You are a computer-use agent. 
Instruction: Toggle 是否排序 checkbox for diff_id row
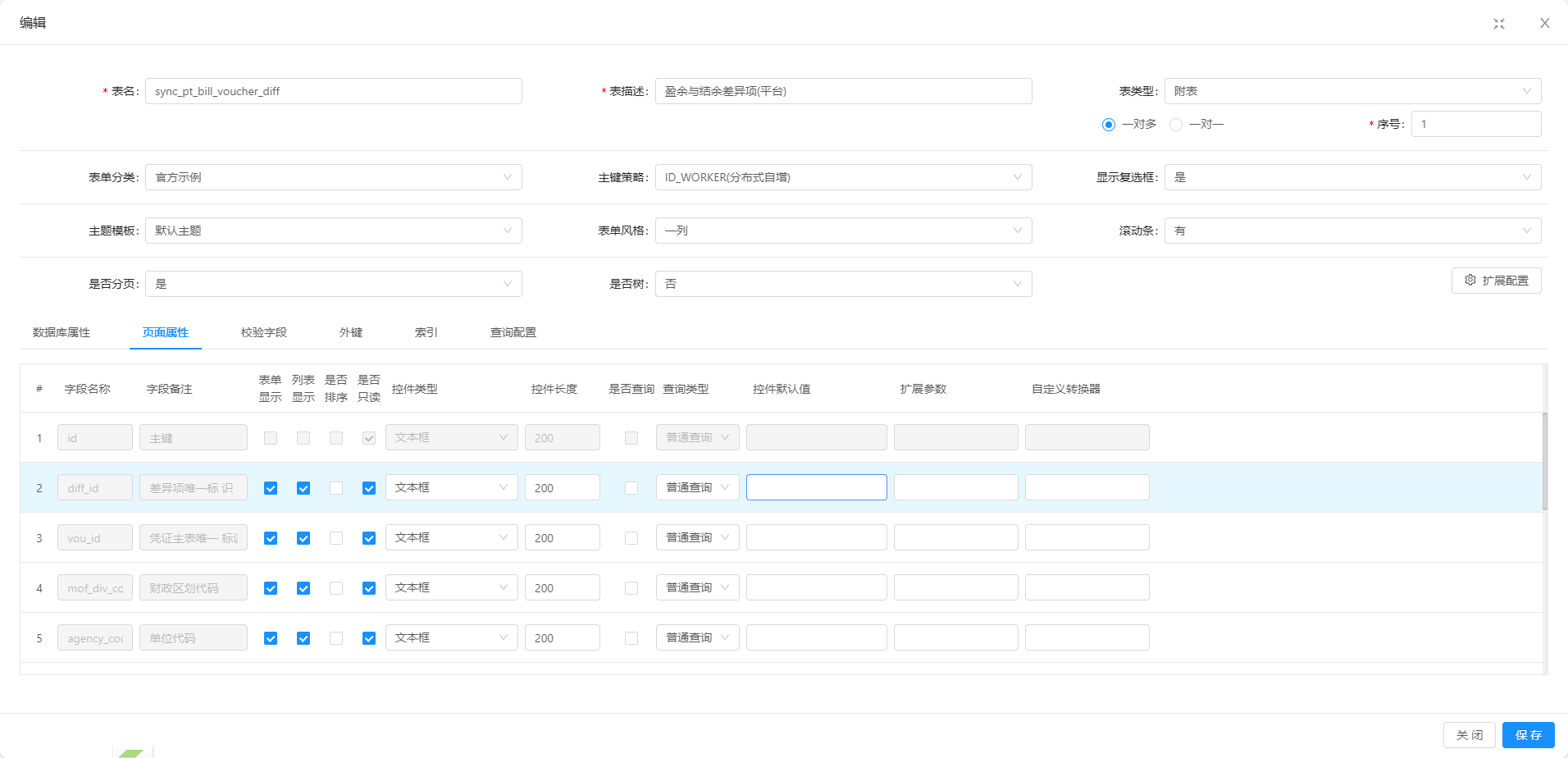click(336, 488)
